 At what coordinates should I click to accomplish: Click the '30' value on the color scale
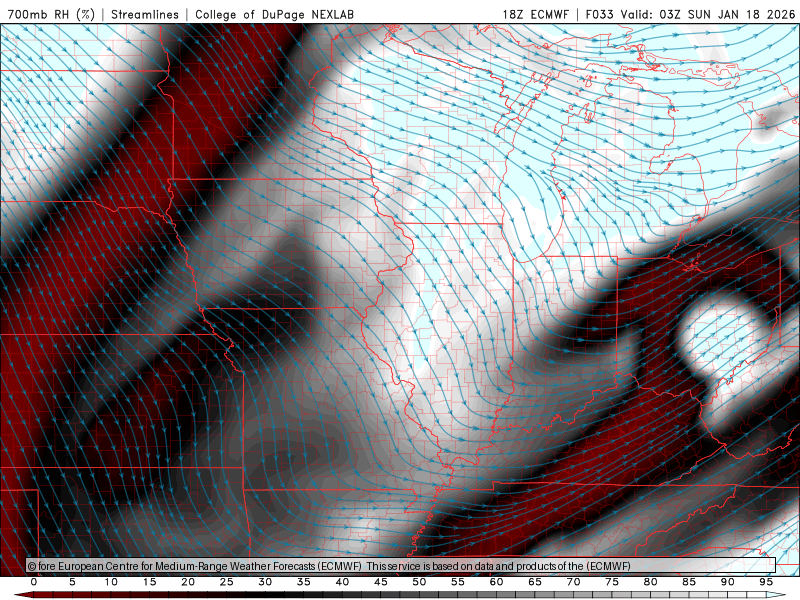coord(265,582)
